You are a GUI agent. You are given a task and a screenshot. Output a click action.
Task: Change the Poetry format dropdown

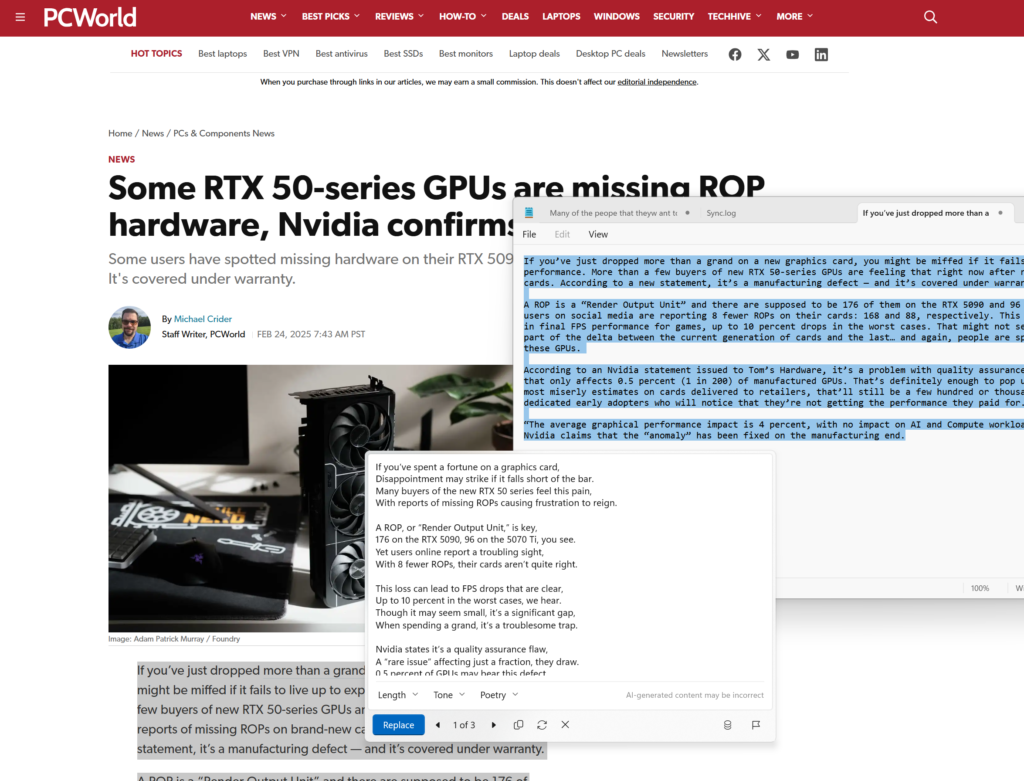tap(497, 694)
